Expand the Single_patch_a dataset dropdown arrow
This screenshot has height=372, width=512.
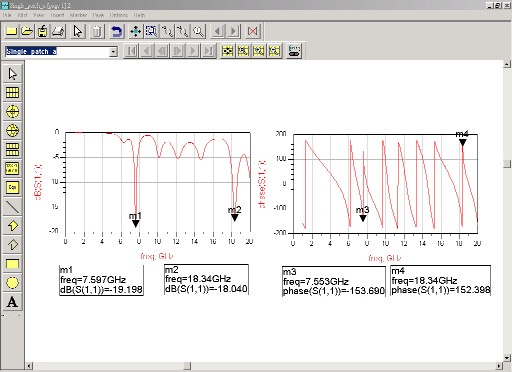113,52
